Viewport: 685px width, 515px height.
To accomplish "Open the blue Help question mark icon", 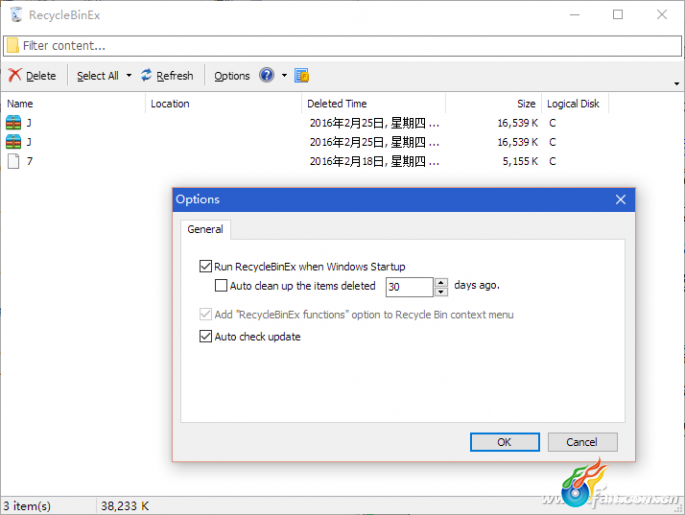I will [x=266, y=75].
